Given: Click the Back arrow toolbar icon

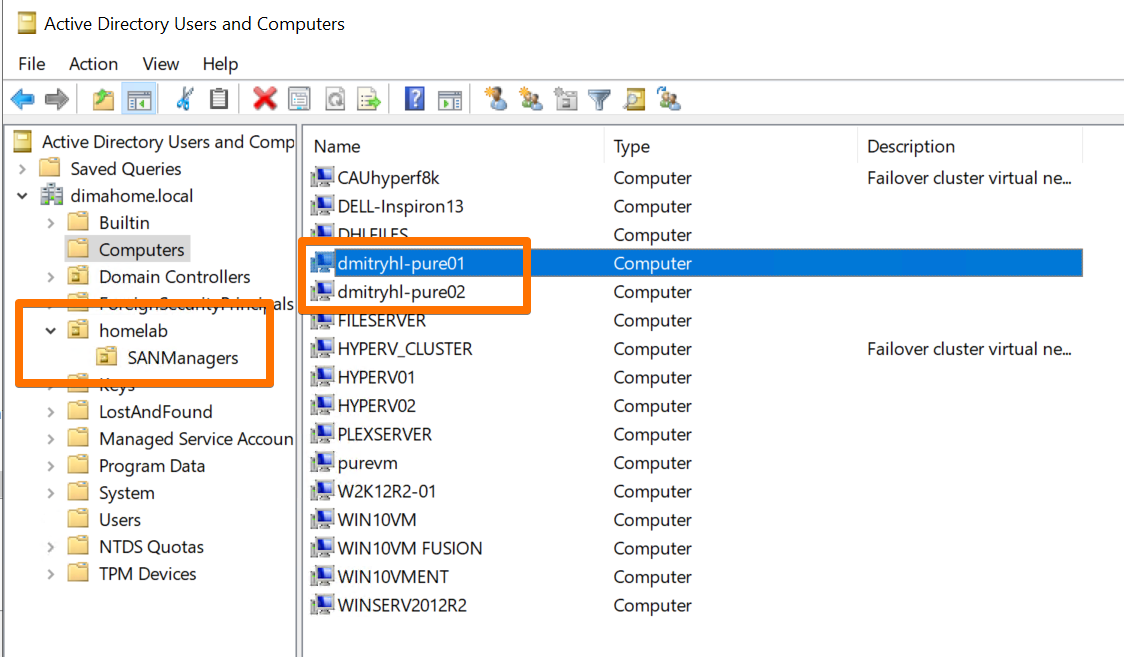Looking at the screenshot, I should tap(22, 99).
